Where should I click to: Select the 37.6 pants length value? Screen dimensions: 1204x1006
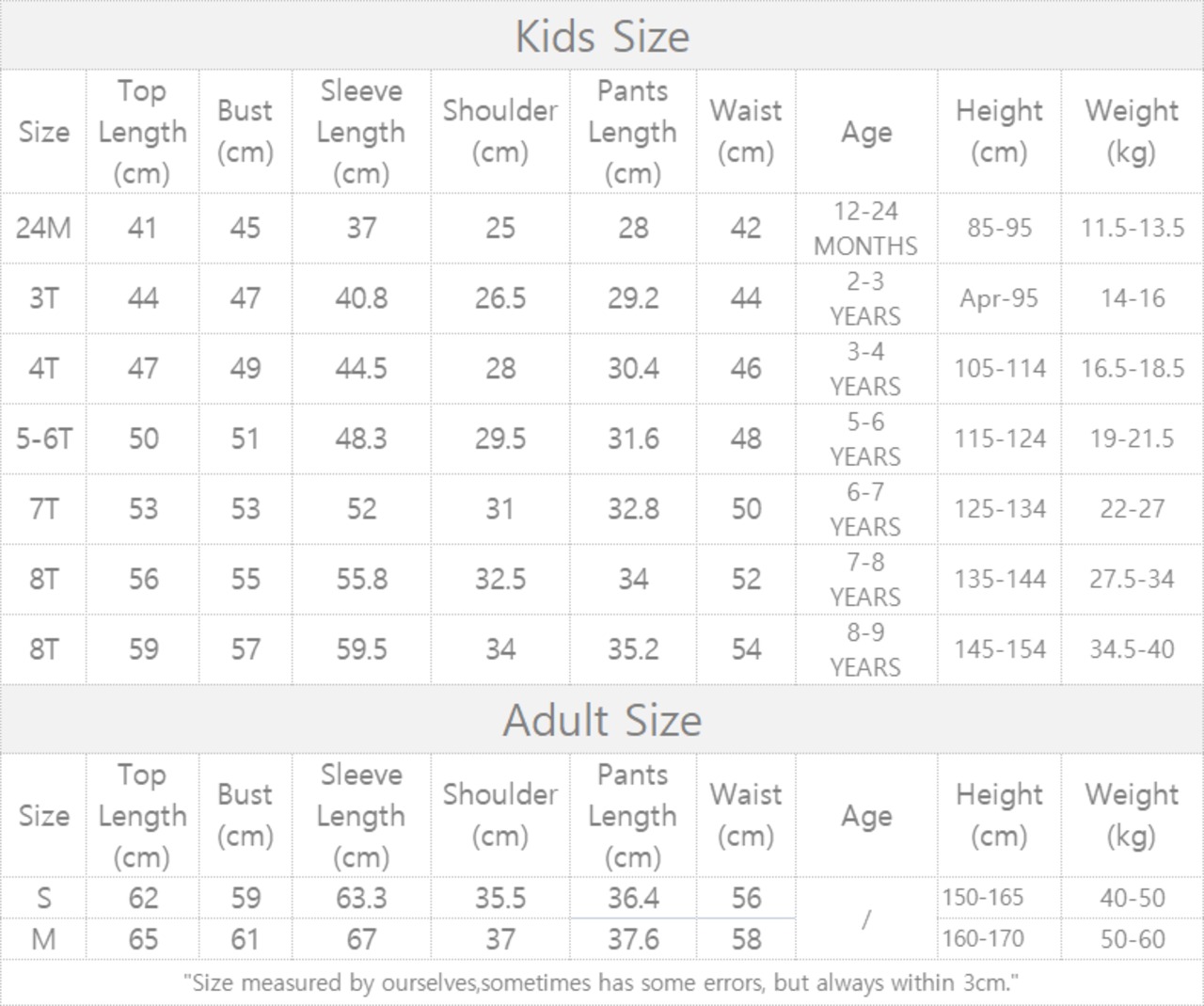coord(633,939)
